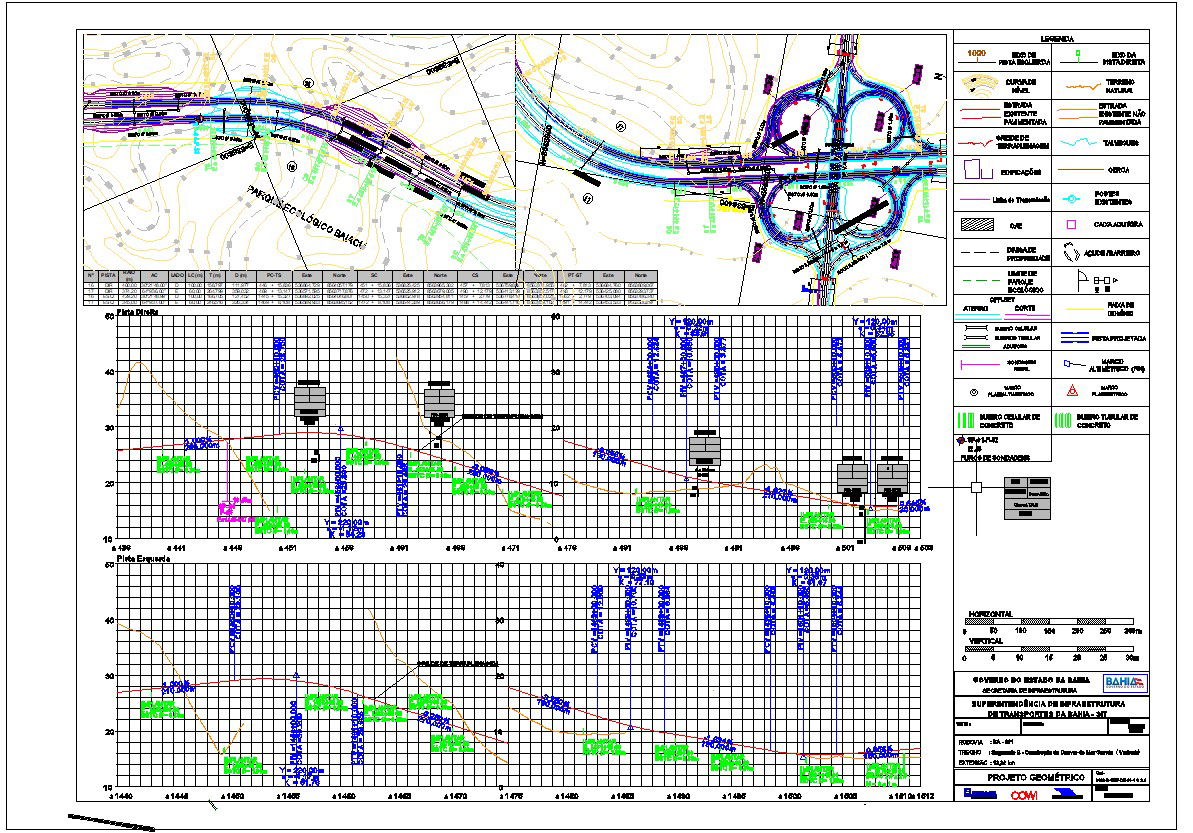Click the red COWI logo
Viewport: 1193px width, 833px height.
(1025, 796)
